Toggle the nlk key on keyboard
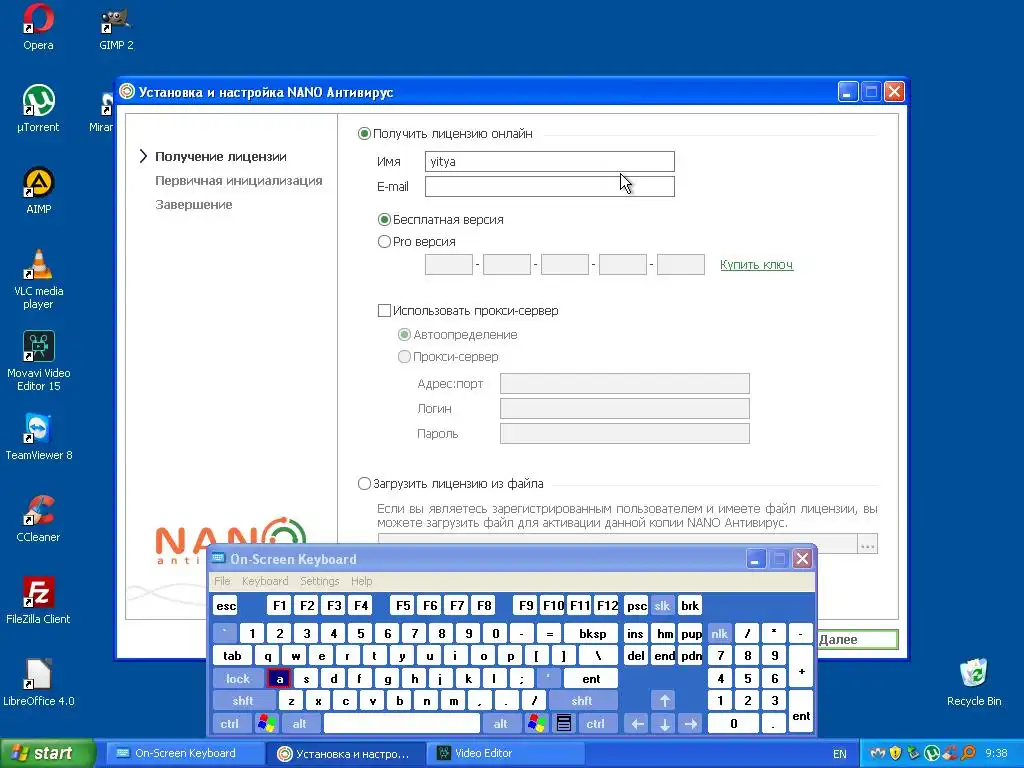1024x768 pixels. tap(719, 633)
